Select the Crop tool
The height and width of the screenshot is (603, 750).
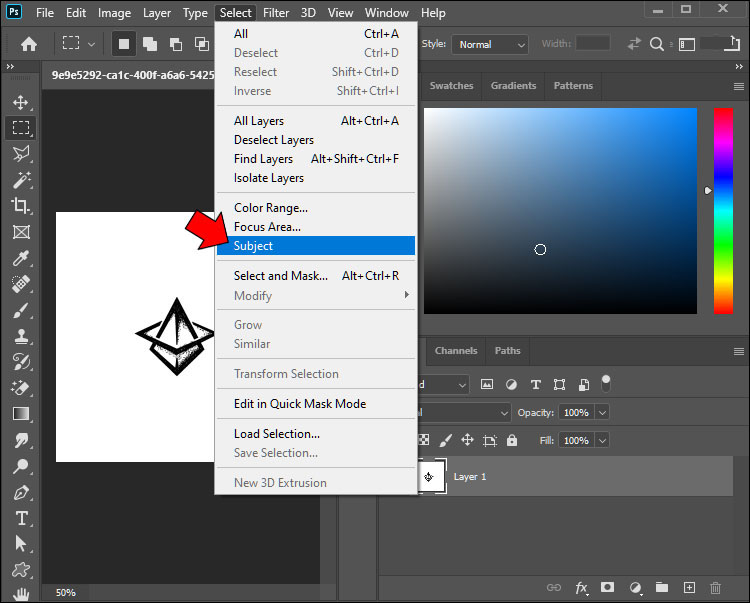(21, 206)
